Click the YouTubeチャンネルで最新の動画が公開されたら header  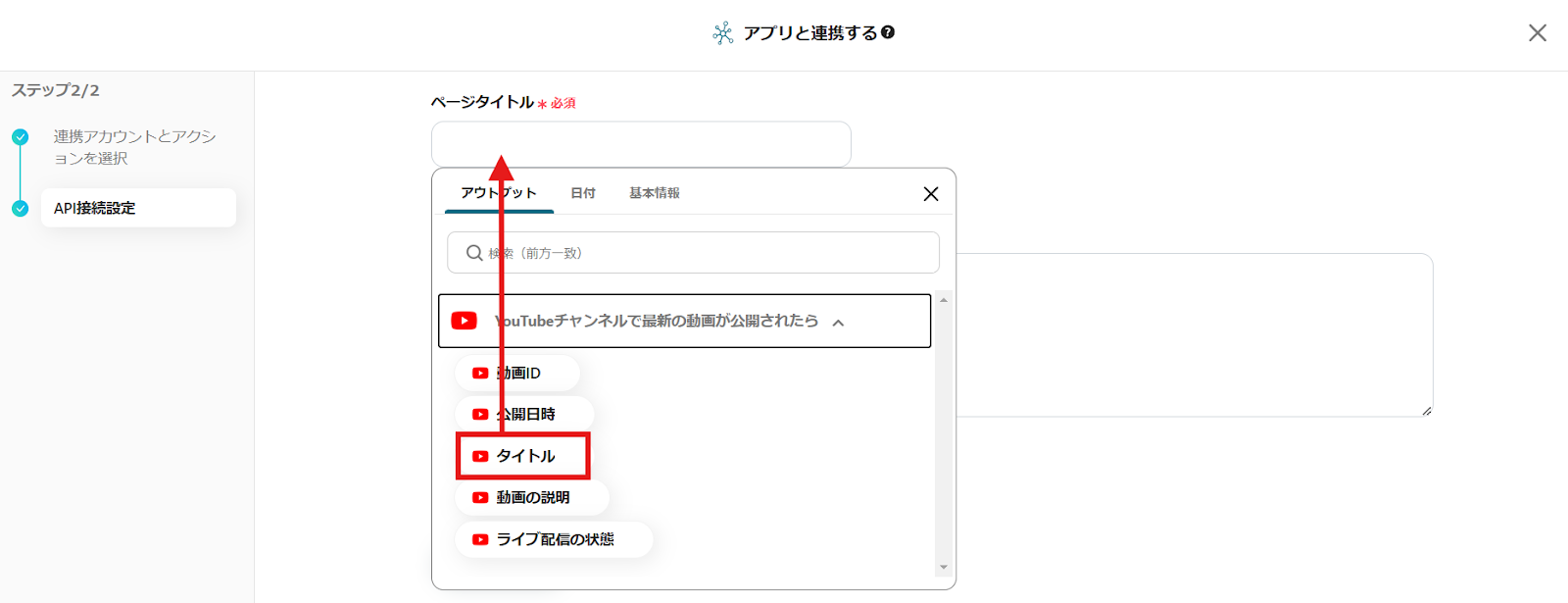[684, 321]
